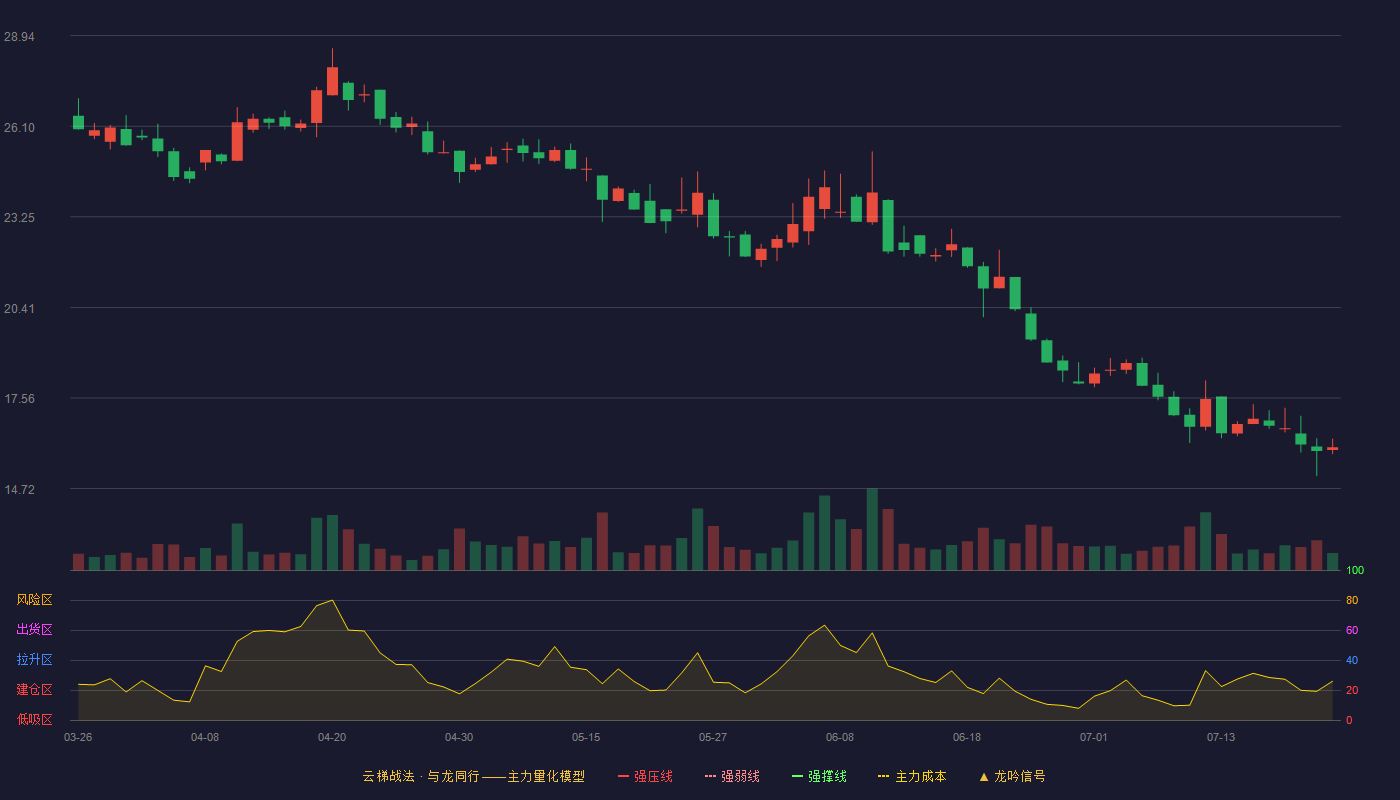The width and height of the screenshot is (1400, 800).
Task: Click the highest-priced candlestick above 04-20
Action: tap(332, 80)
